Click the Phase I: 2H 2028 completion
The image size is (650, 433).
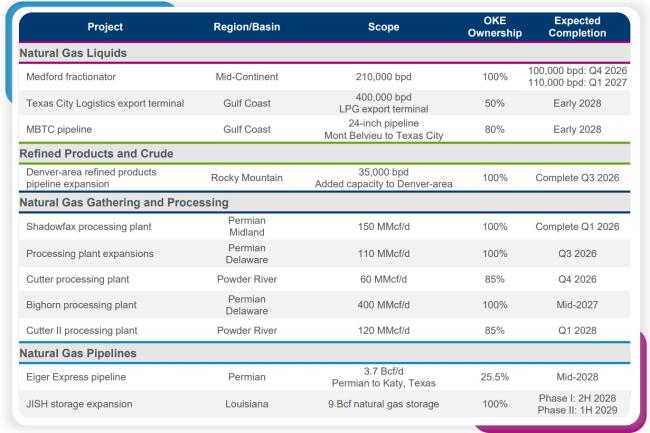pos(577,398)
